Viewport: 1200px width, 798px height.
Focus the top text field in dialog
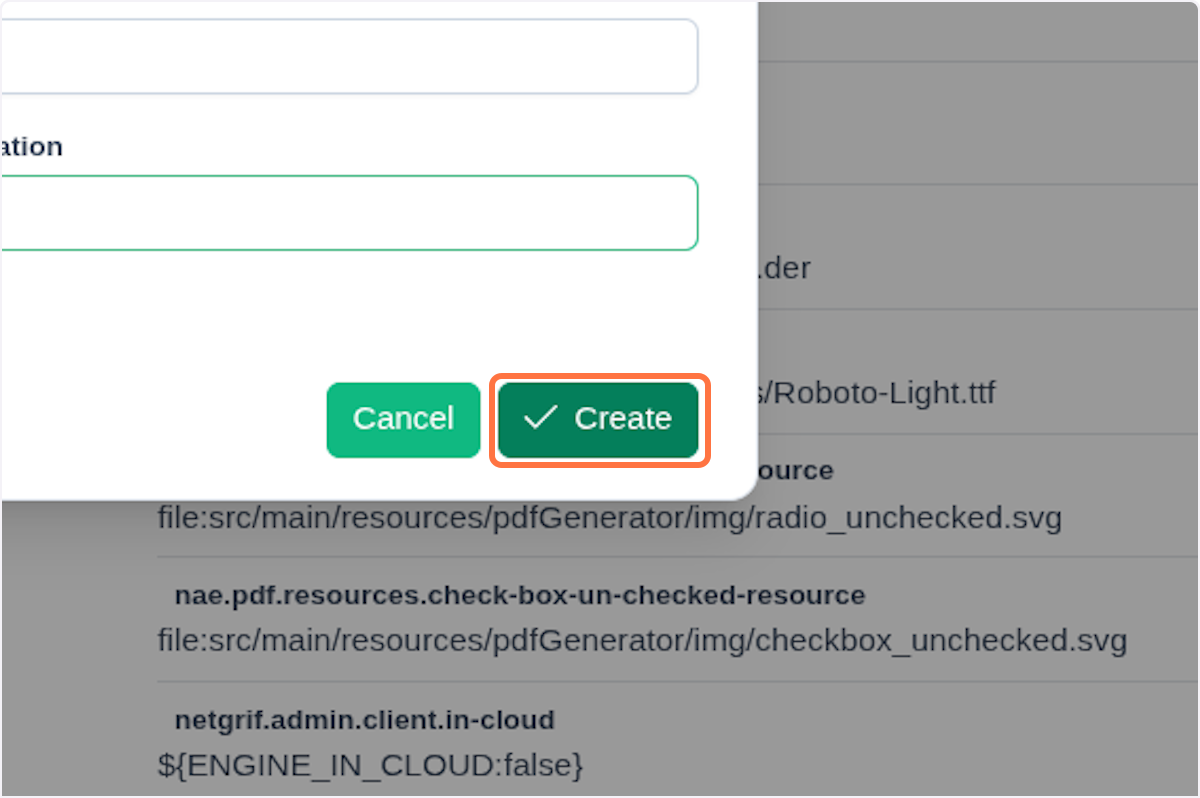tap(348, 56)
